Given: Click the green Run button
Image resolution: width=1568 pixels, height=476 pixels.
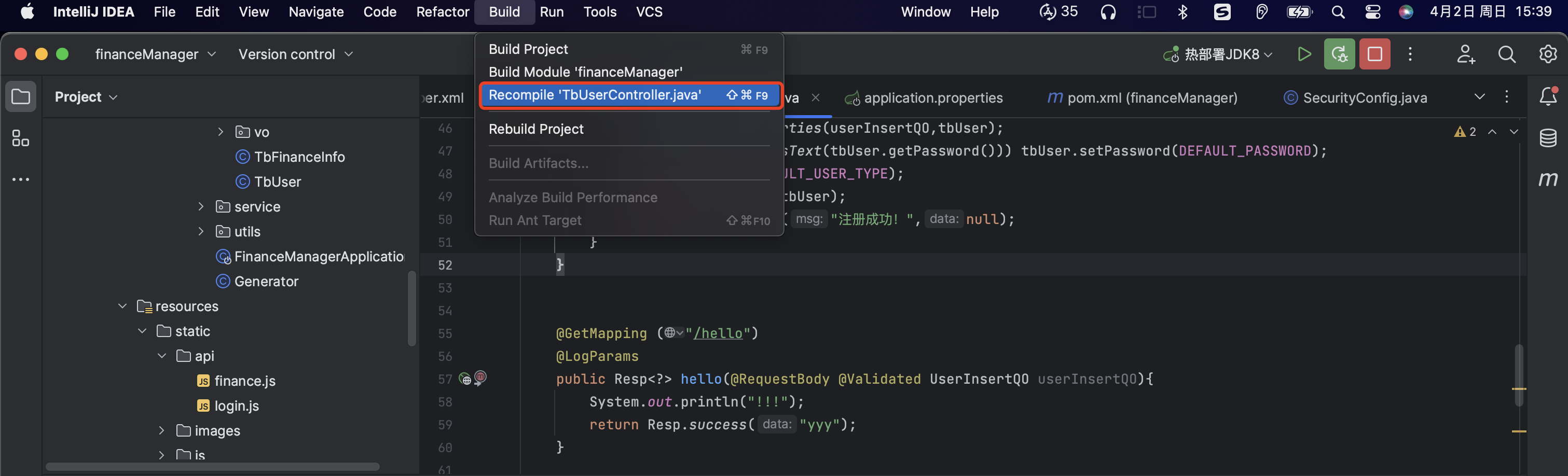Looking at the screenshot, I should click(1303, 54).
